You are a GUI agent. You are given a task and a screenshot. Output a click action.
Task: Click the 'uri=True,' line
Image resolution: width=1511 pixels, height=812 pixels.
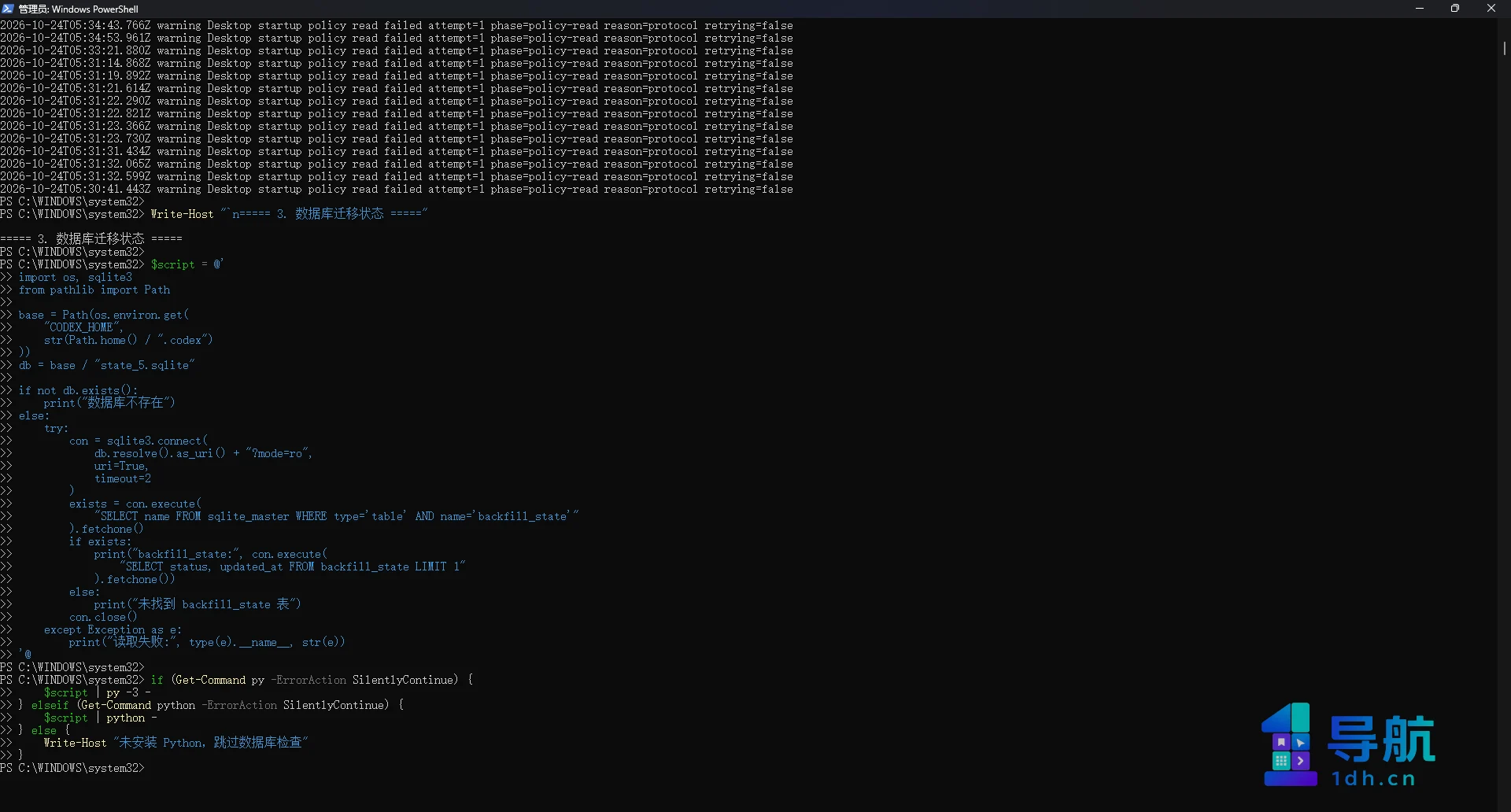(121, 467)
